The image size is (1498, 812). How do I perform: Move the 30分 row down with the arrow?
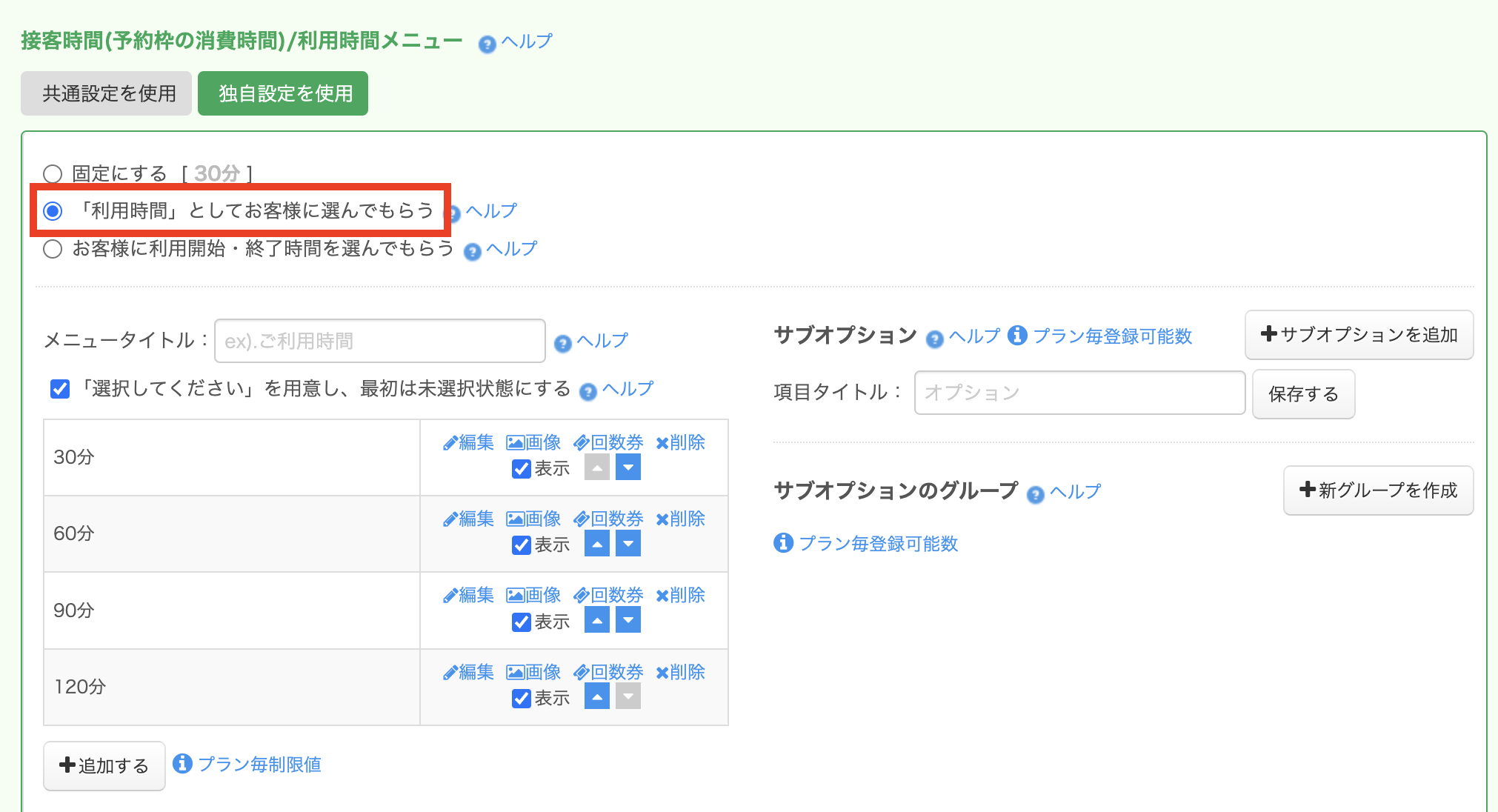point(628,467)
